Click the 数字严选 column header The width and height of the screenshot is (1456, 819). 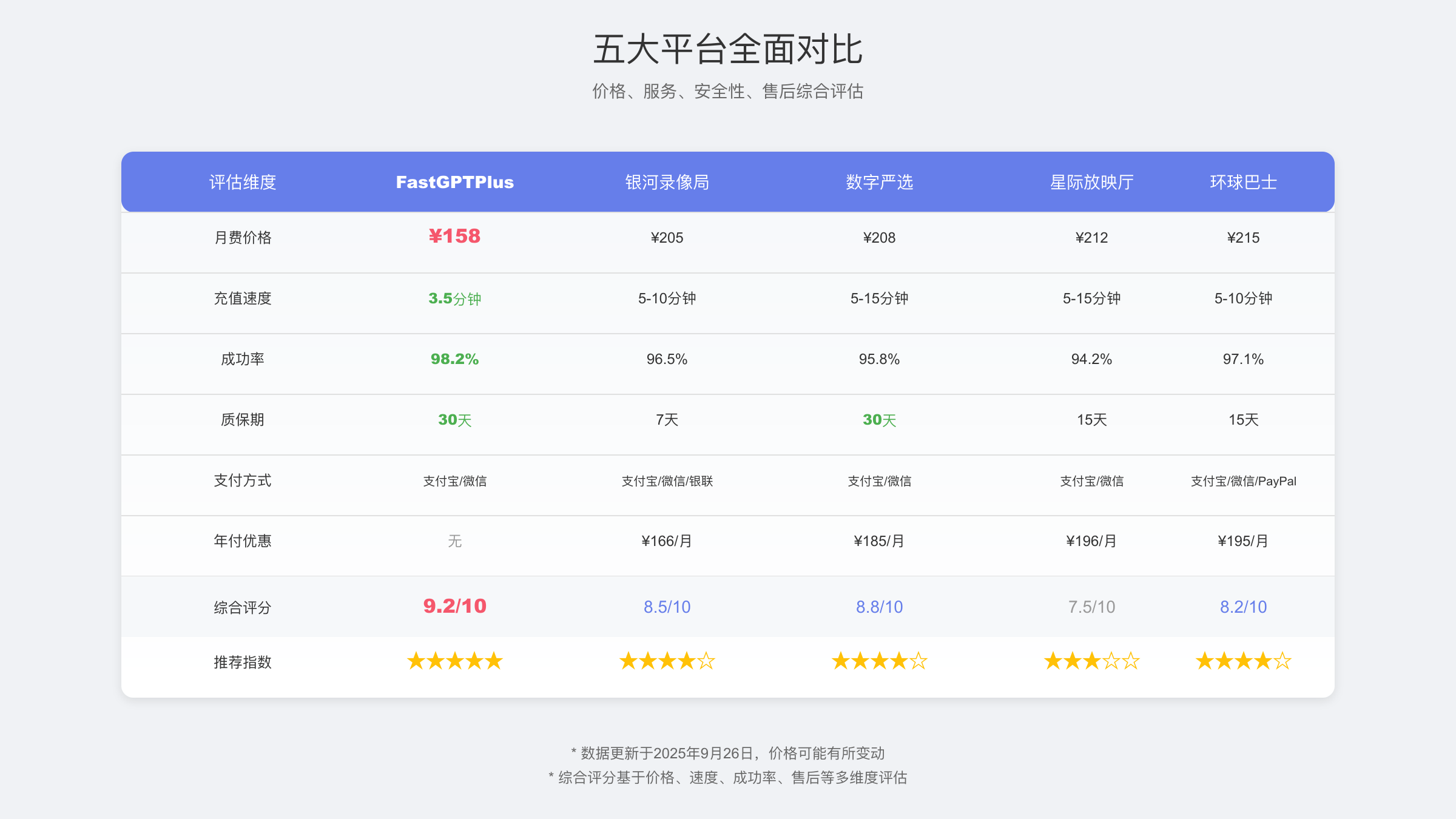pos(879,182)
